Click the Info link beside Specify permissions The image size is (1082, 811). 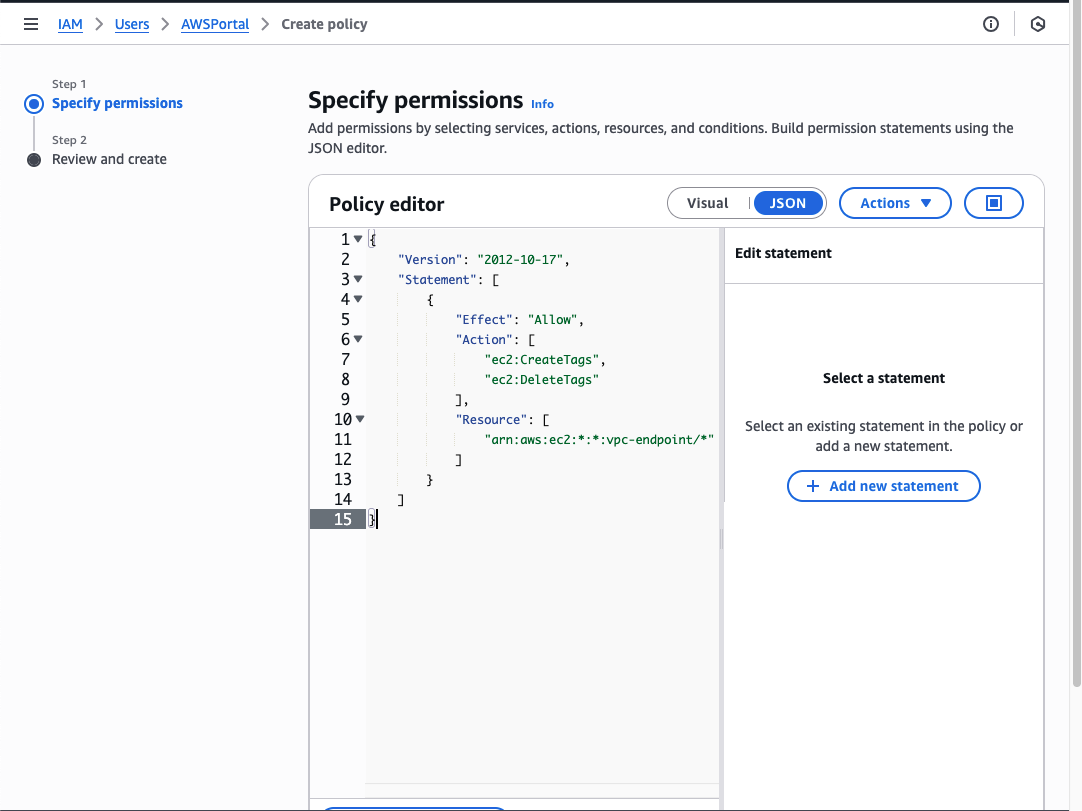pos(542,104)
